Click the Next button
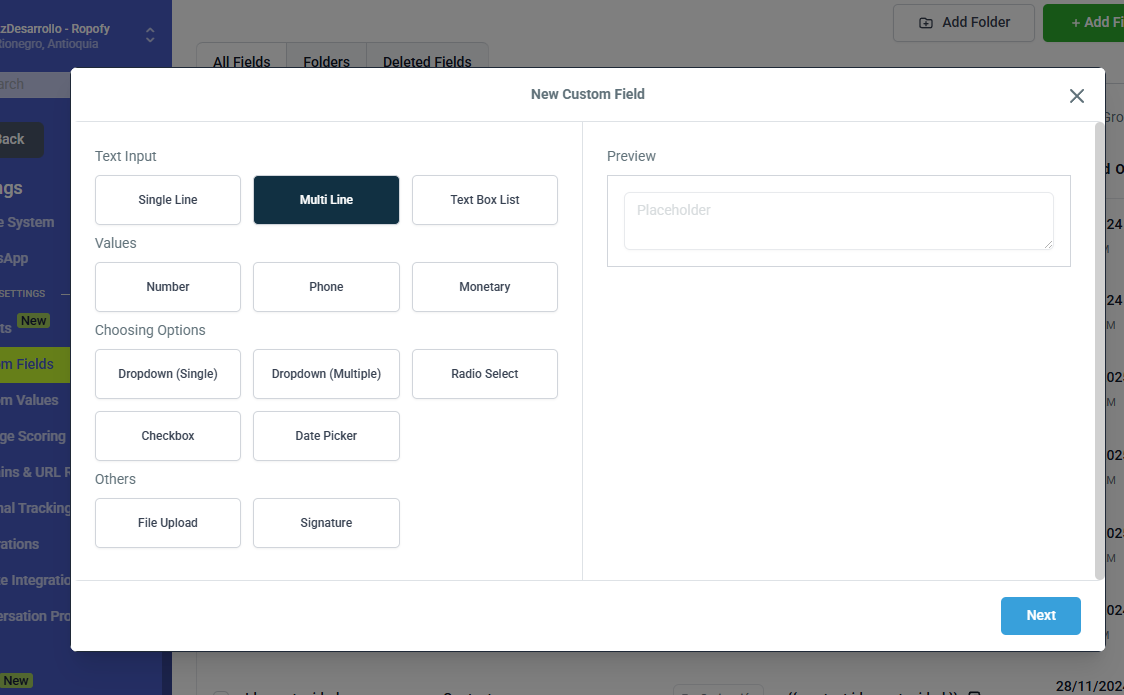Screen dimensions: 1124x695 pos(1040,616)
